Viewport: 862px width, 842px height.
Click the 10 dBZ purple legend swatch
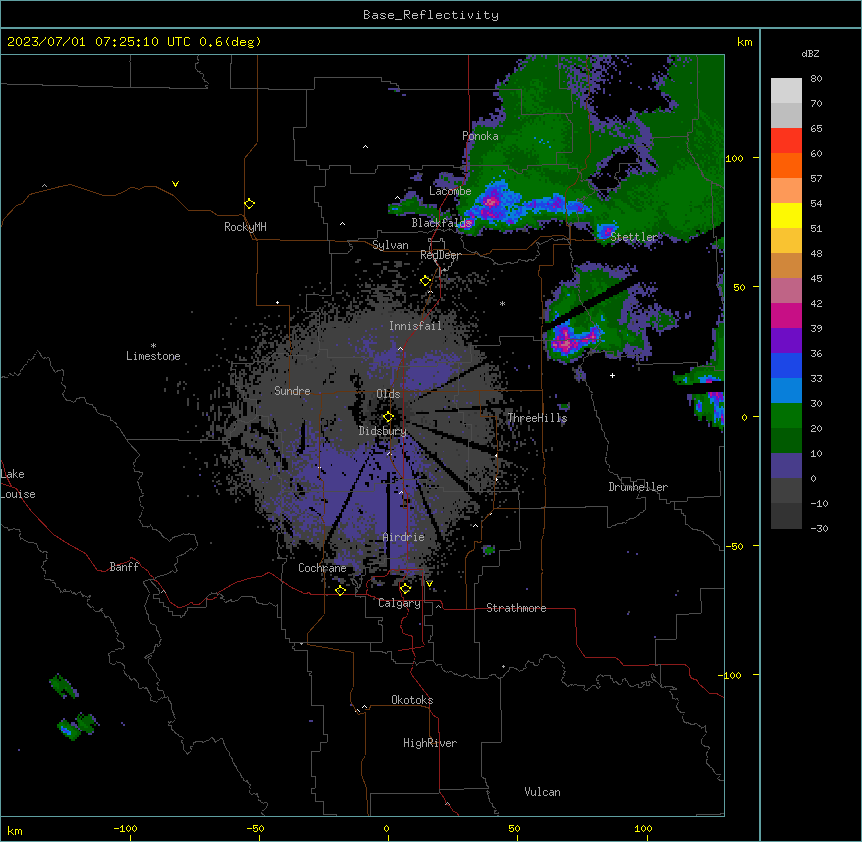point(786,466)
